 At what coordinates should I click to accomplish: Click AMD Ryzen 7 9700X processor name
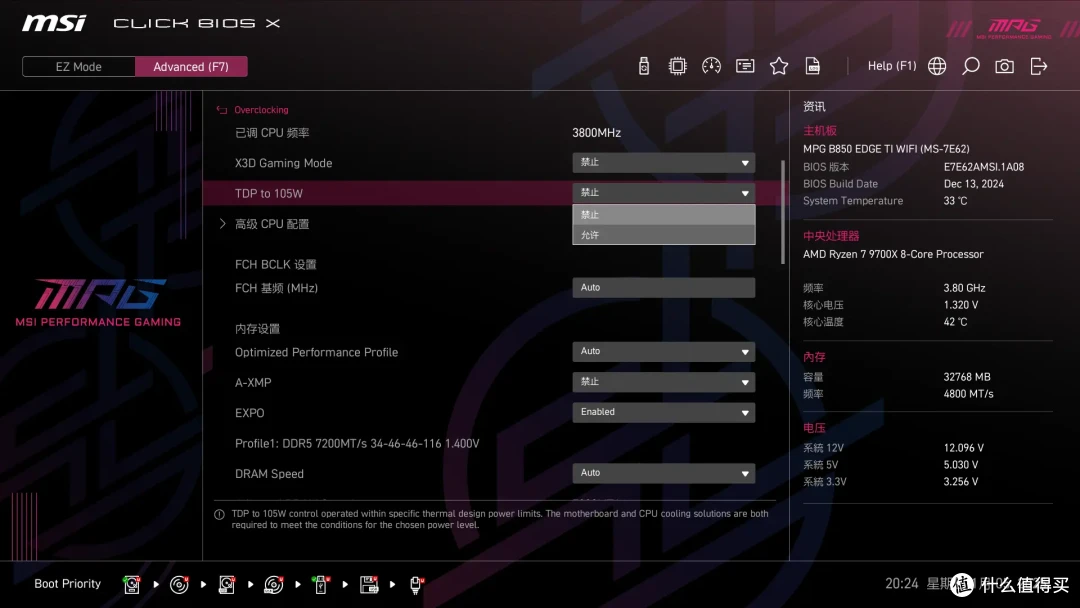point(893,254)
